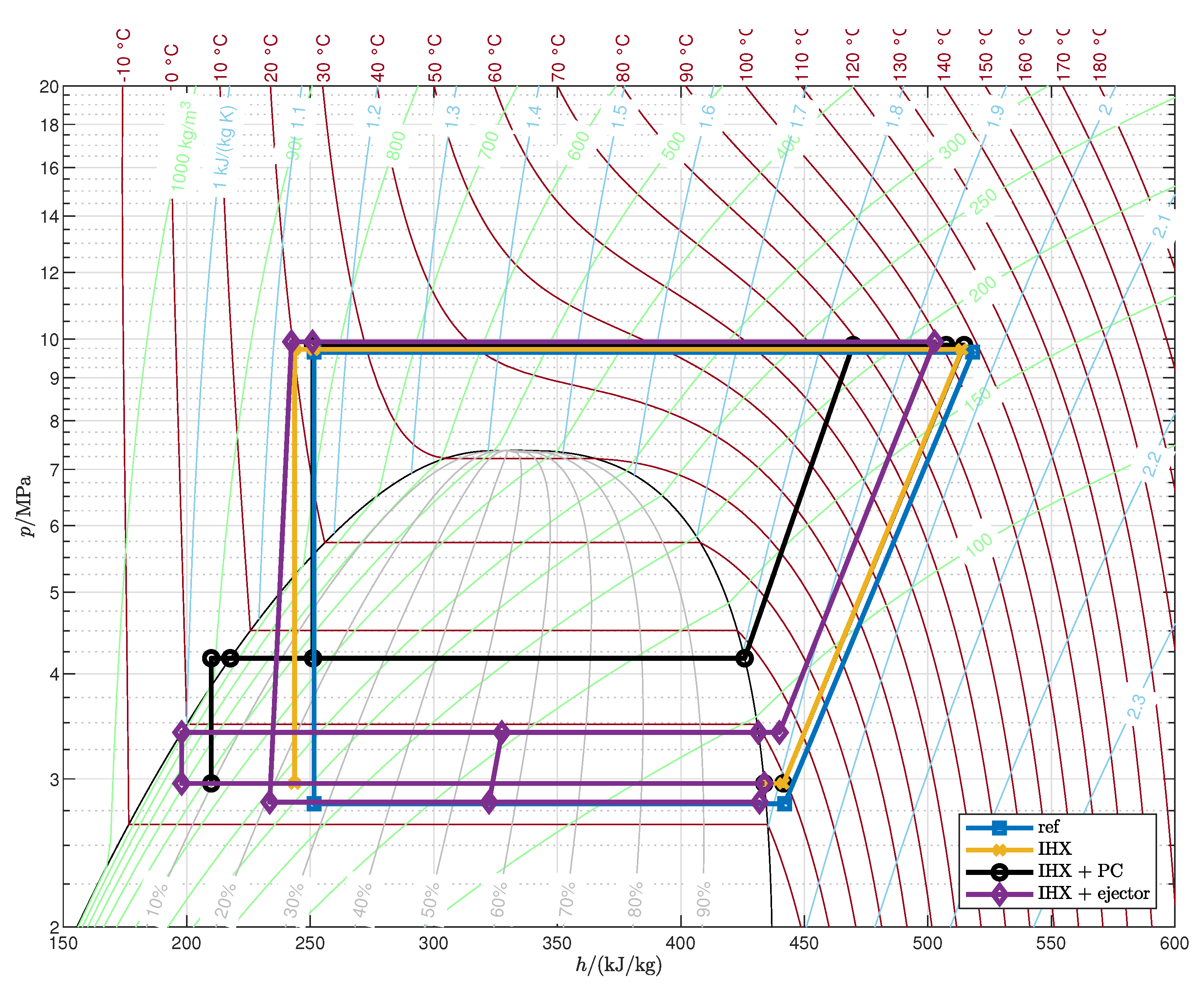Click purple diamond mid-dome near 60% quality
The width and height of the screenshot is (1204, 994).
coord(501,732)
